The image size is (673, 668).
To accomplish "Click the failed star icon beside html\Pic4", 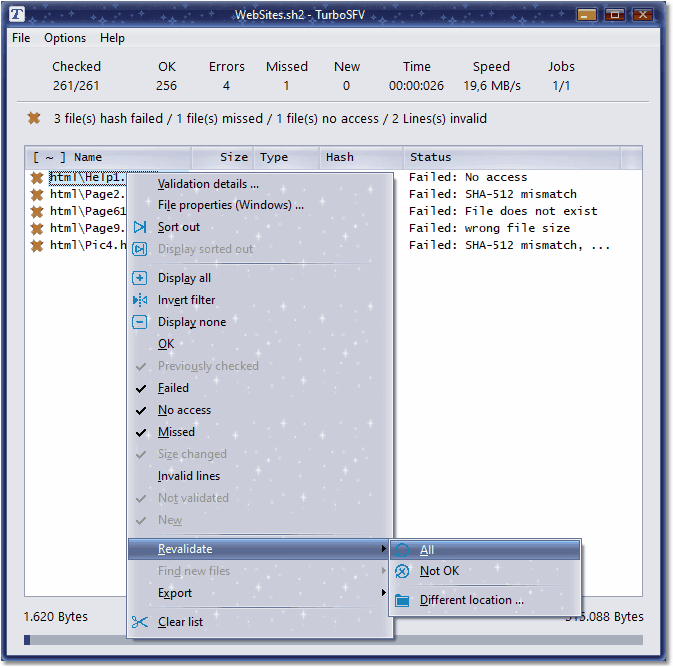I will 37,246.
